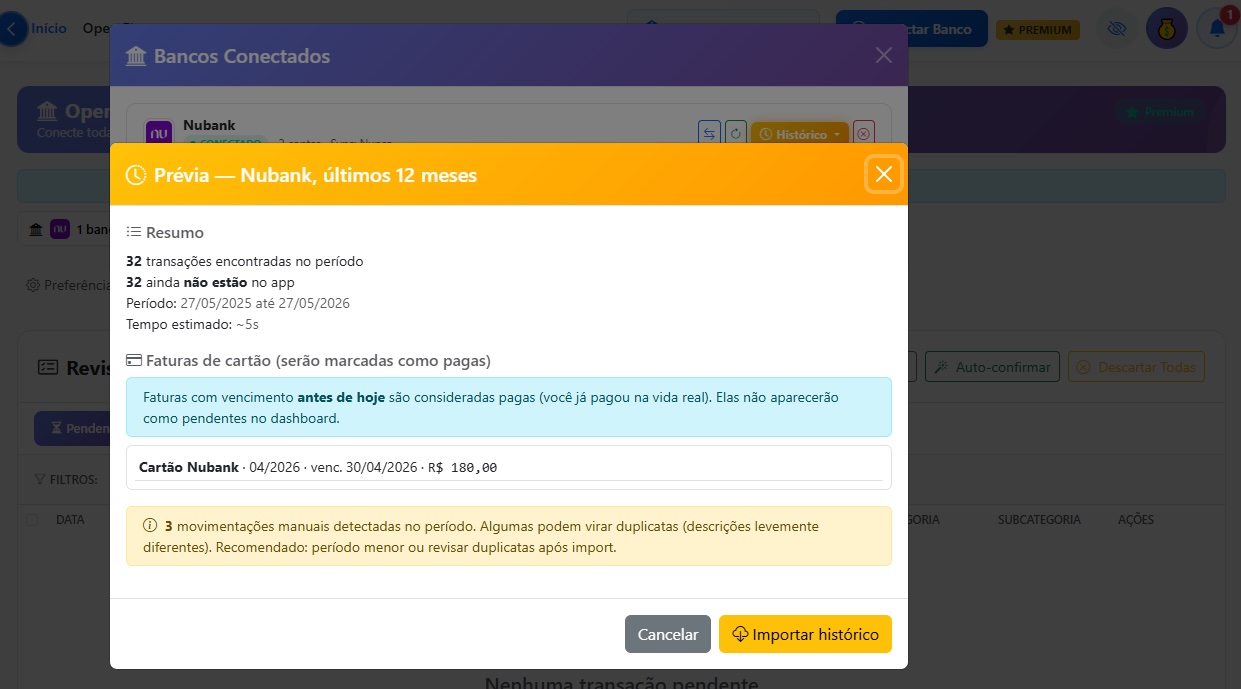
Task: Click the Nubank refresh sync icon
Action: tap(736, 134)
